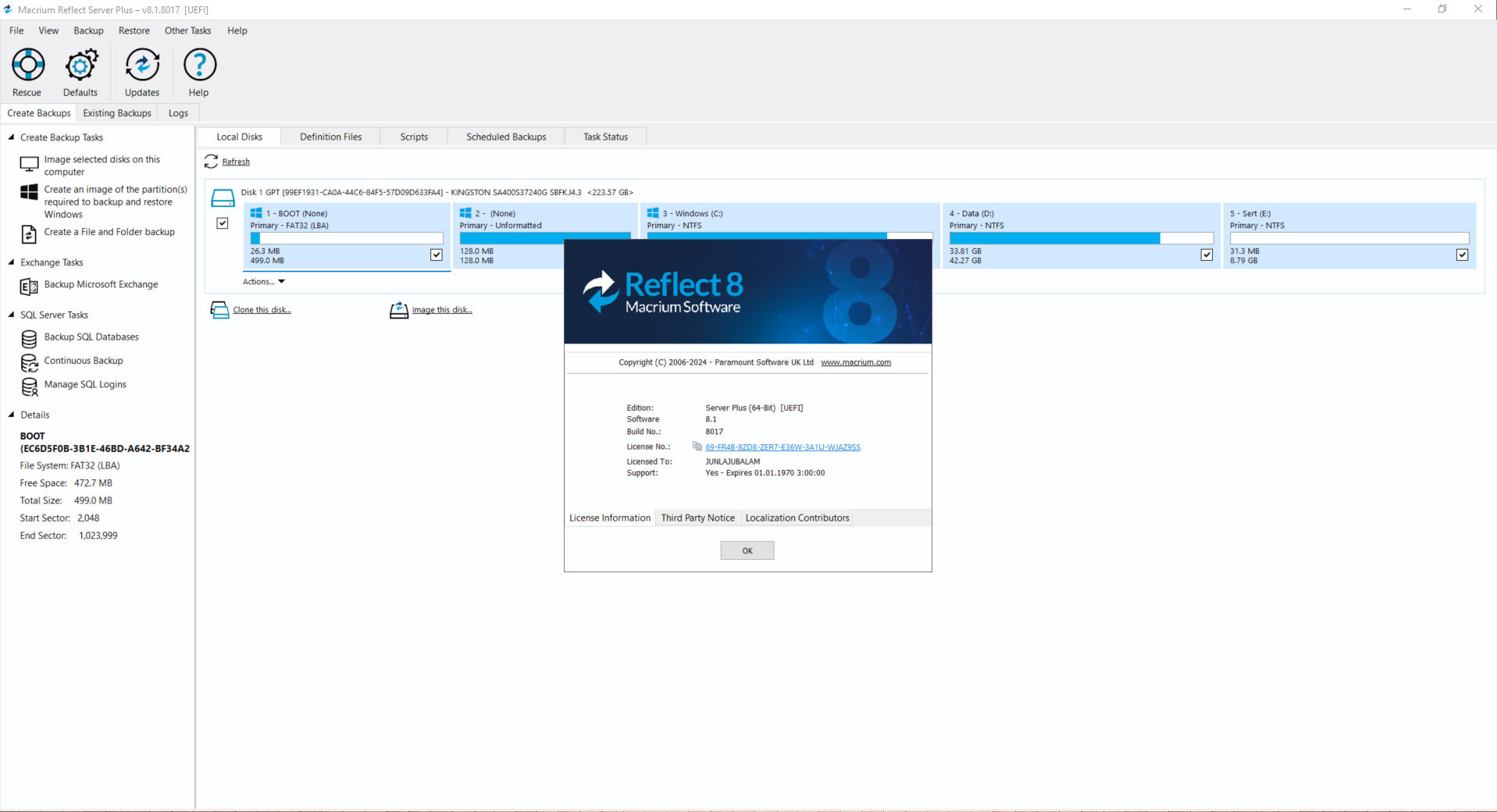The height and width of the screenshot is (812, 1497).
Task: Select the Create Backups tab
Action: coord(39,113)
